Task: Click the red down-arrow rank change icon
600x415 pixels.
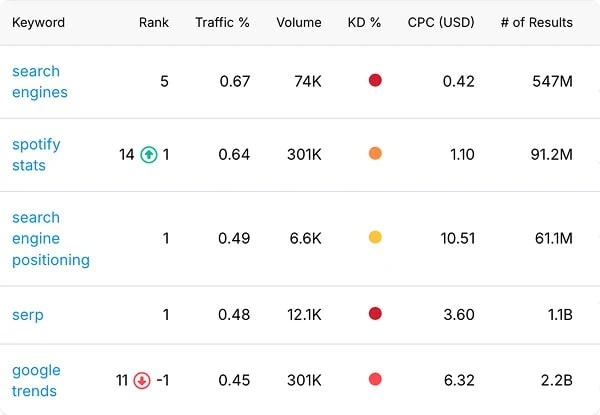Action: (142, 381)
